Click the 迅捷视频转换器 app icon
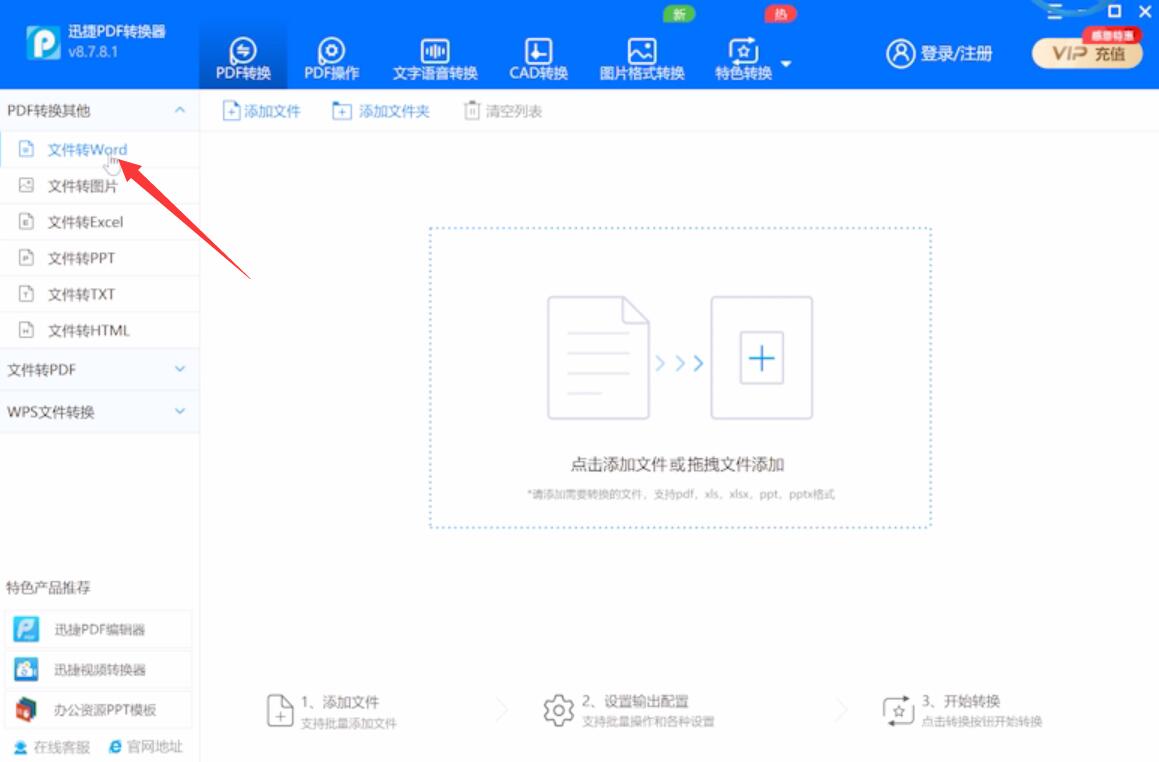The height and width of the screenshot is (762, 1159). tap(27, 670)
